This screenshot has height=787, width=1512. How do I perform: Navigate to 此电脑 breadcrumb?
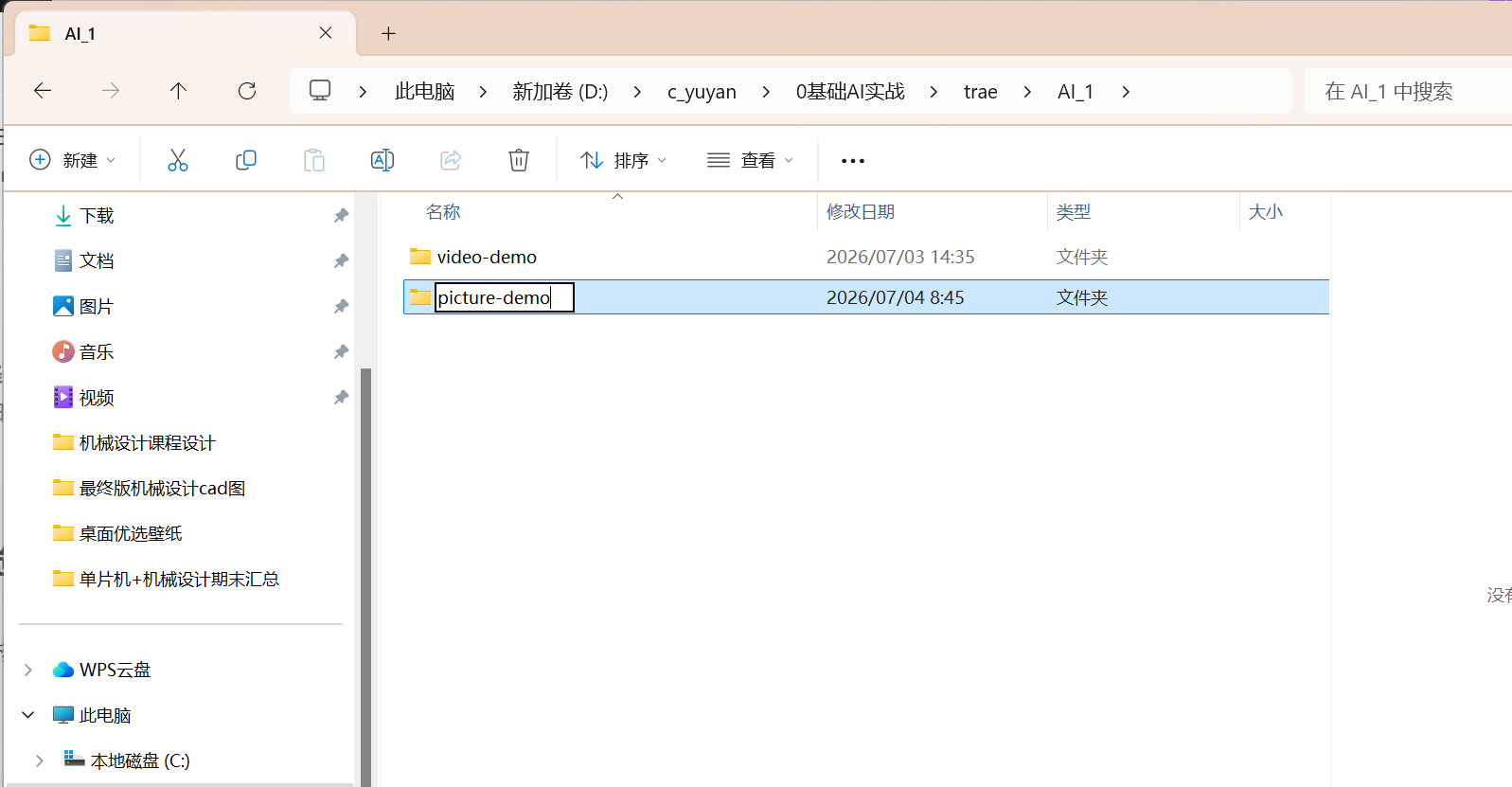425,92
